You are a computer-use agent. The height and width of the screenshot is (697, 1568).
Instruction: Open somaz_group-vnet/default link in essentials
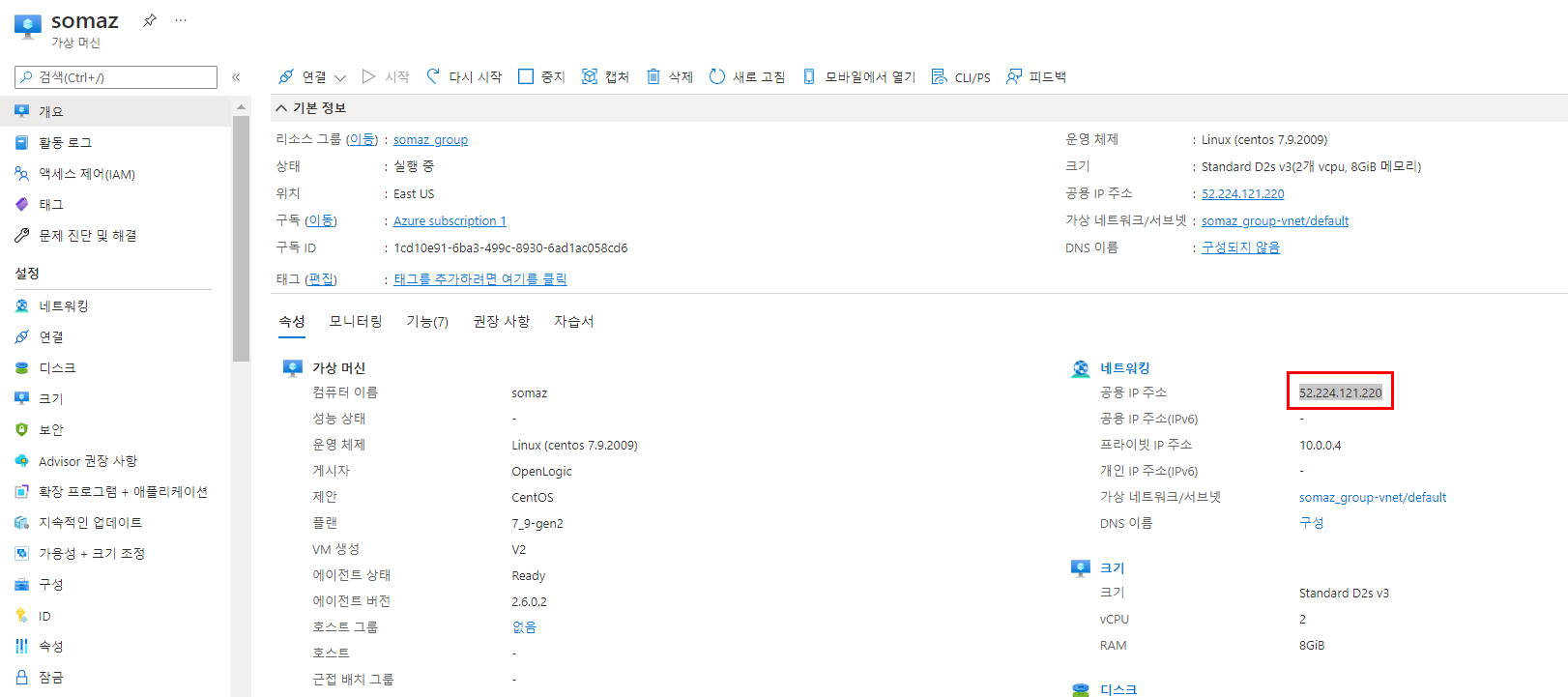coord(1275,220)
